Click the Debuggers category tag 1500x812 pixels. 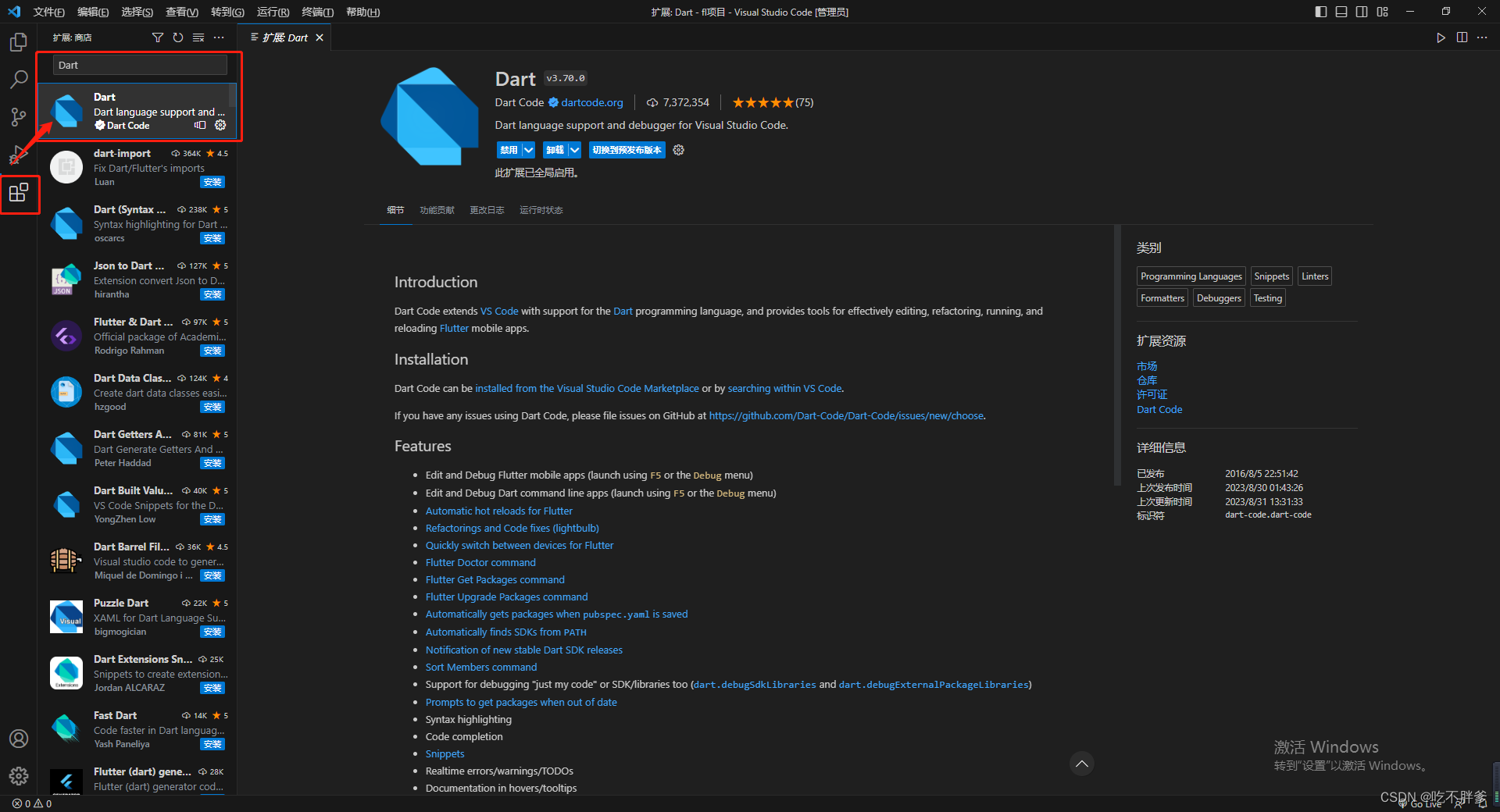click(1219, 298)
